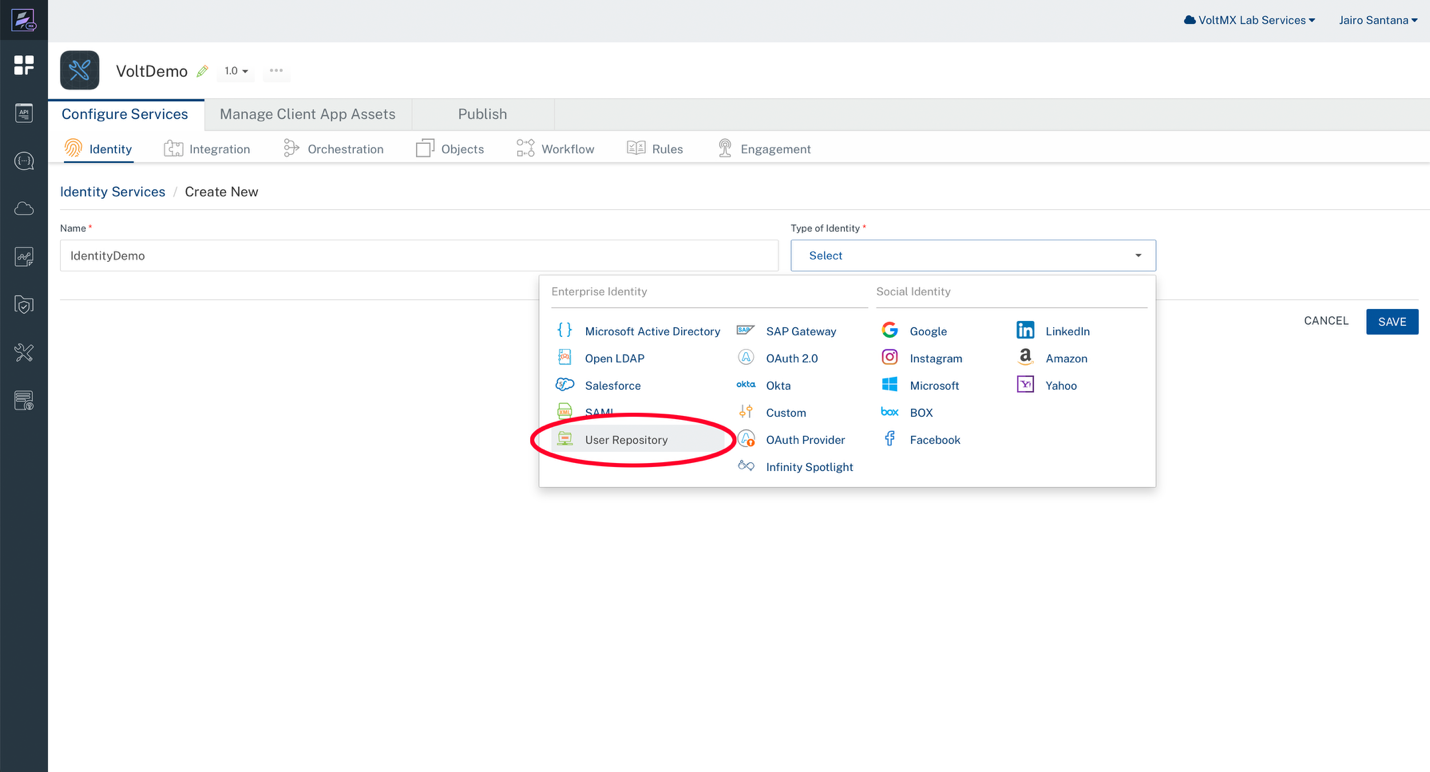
Task: Click the speech bubble braces sidebar icon
Action: click(24, 161)
